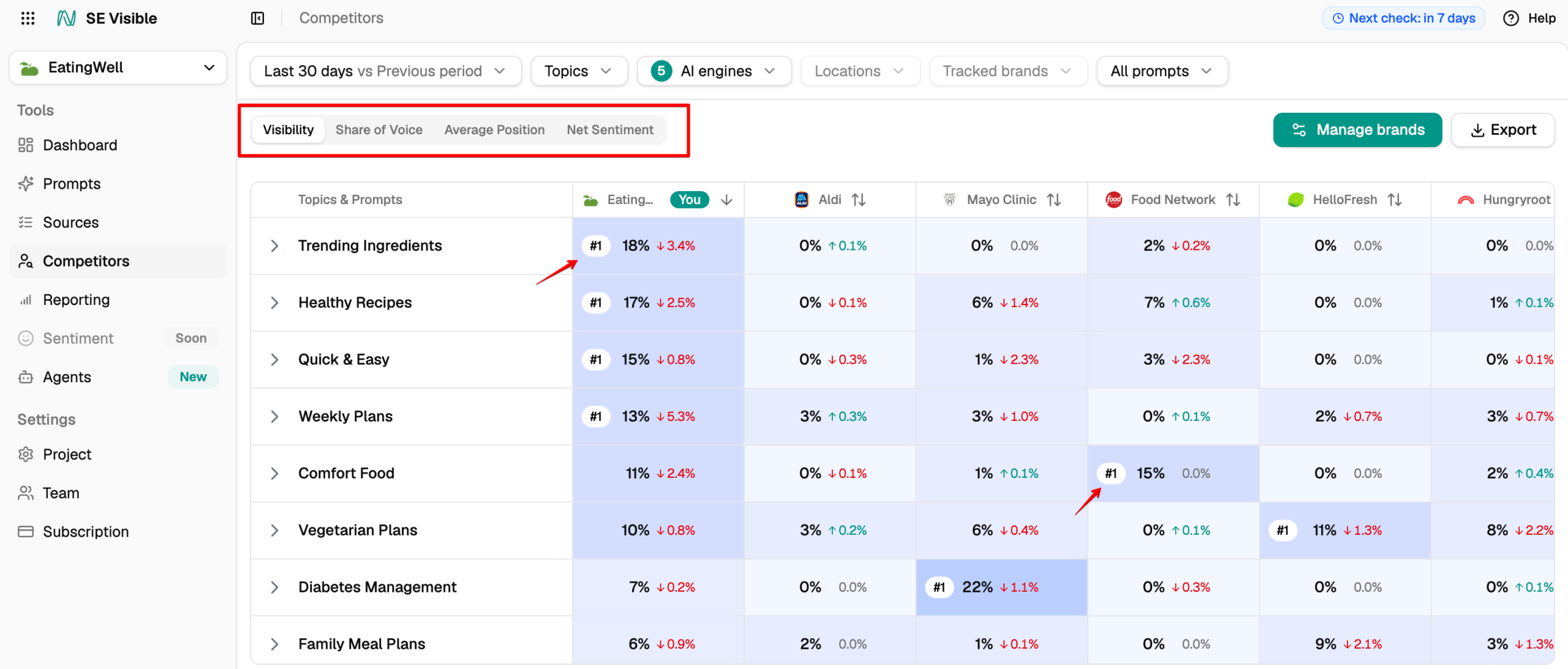Click the Dashboard sidebar icon

coord(26,145)
